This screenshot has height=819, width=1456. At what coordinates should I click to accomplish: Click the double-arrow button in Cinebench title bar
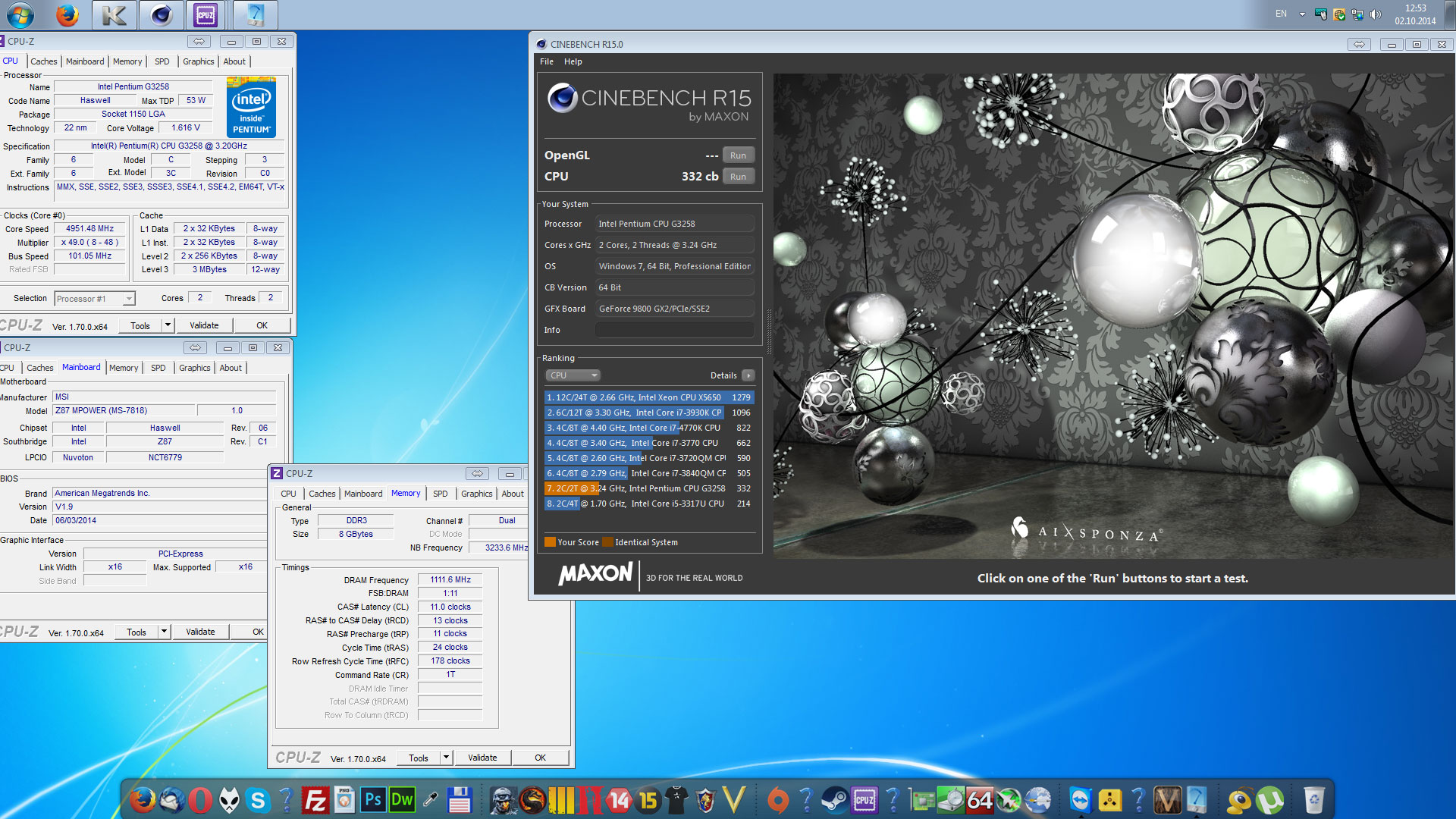coord(1359,45)
